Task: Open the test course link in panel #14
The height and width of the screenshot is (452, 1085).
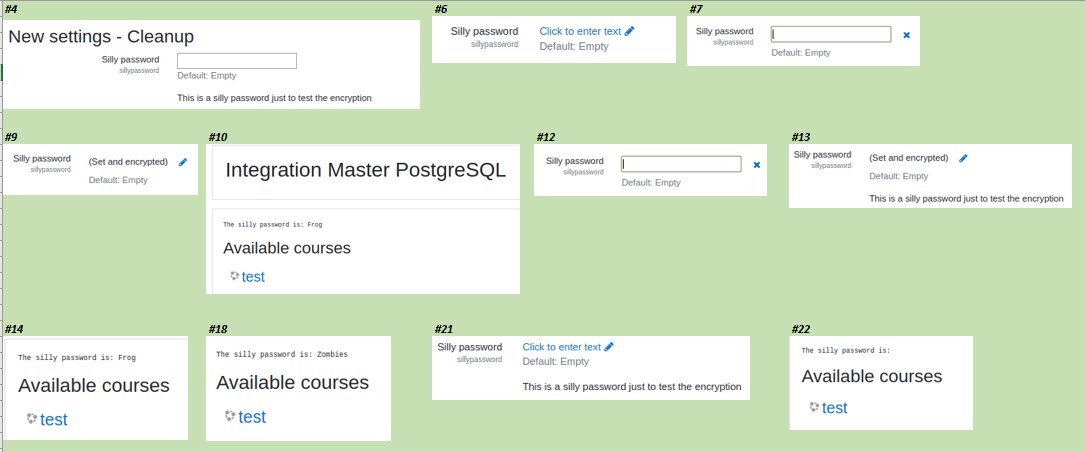Action: (54, 419)
